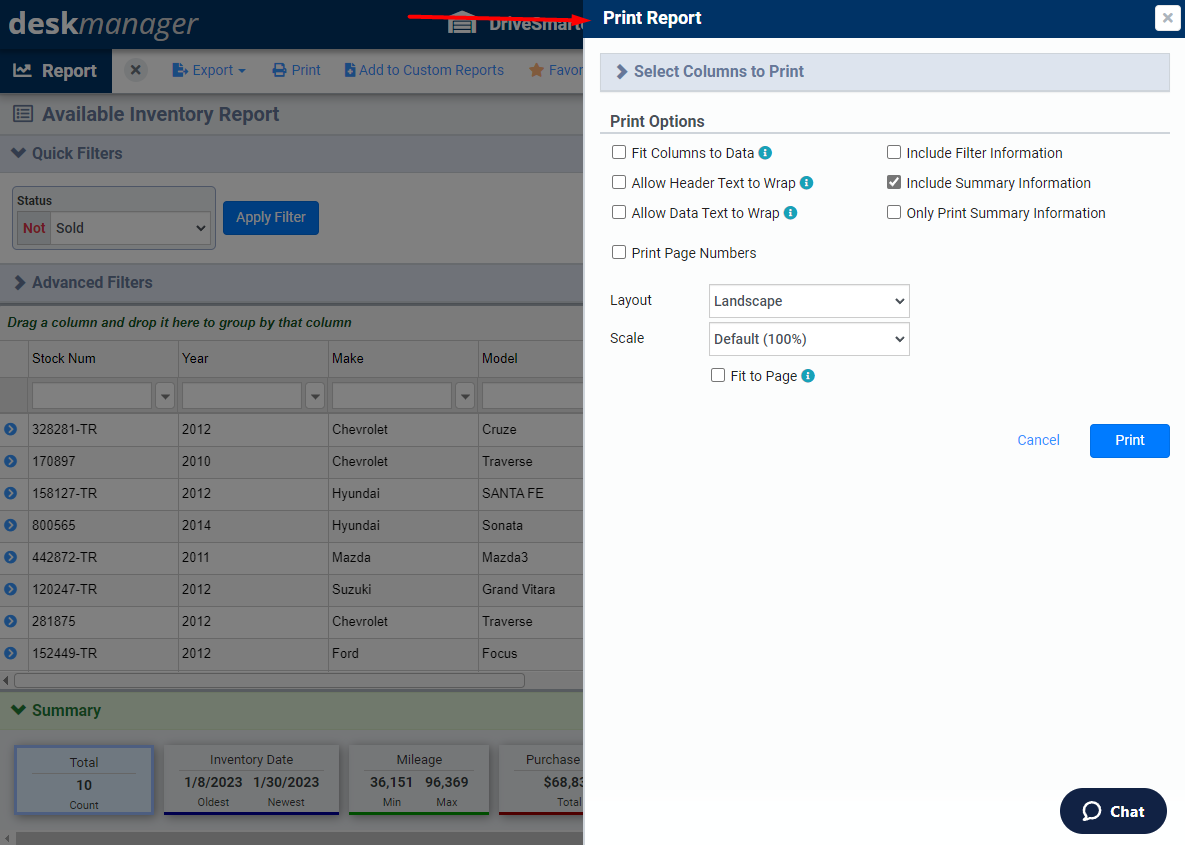This screenshot has width=1185, height=845.
Task: Click the Print toolbar icon
Action: click(x=296, y=70)
